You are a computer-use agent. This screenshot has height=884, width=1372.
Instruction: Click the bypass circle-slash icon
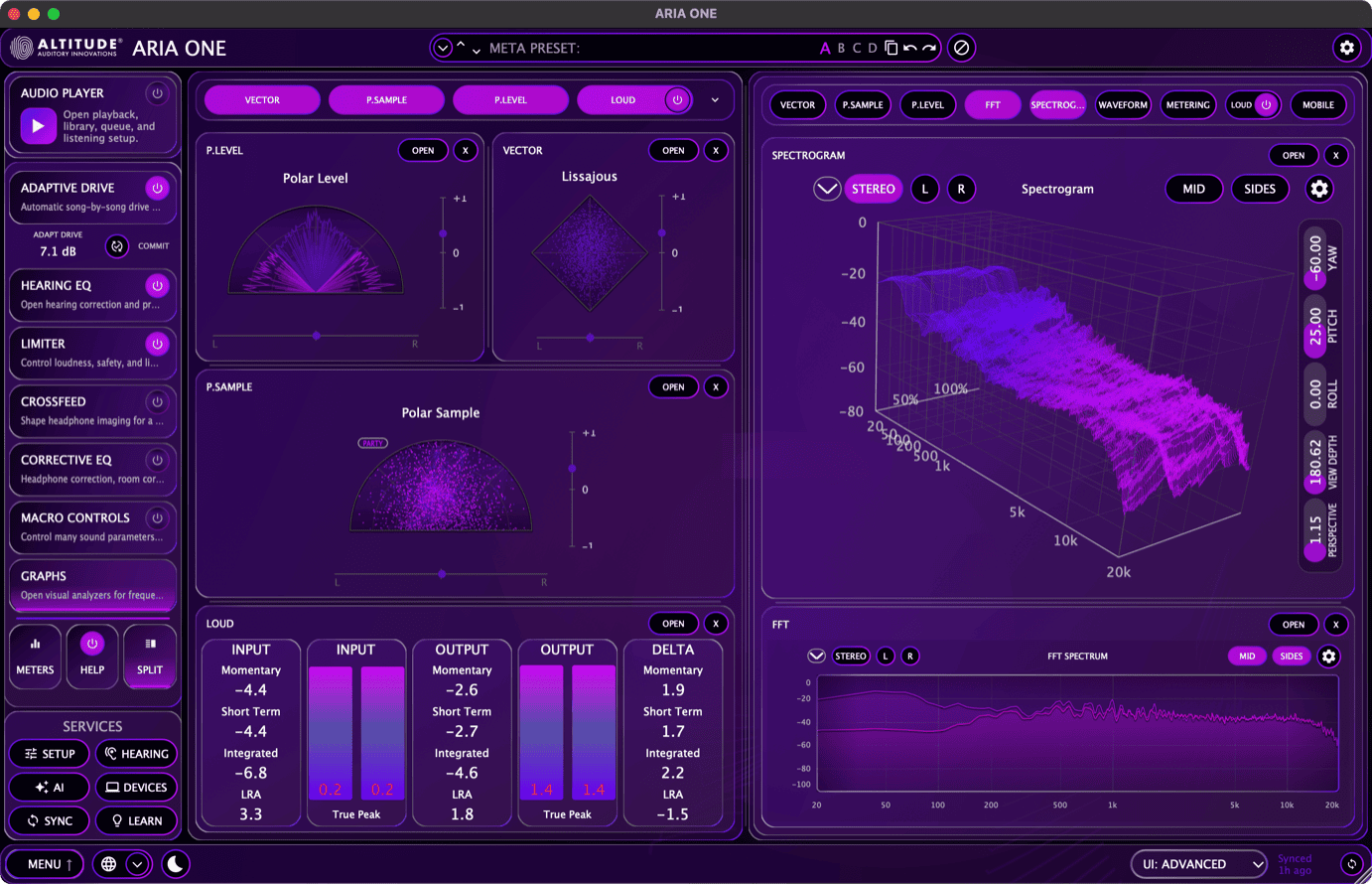click(x=961, y=48)
